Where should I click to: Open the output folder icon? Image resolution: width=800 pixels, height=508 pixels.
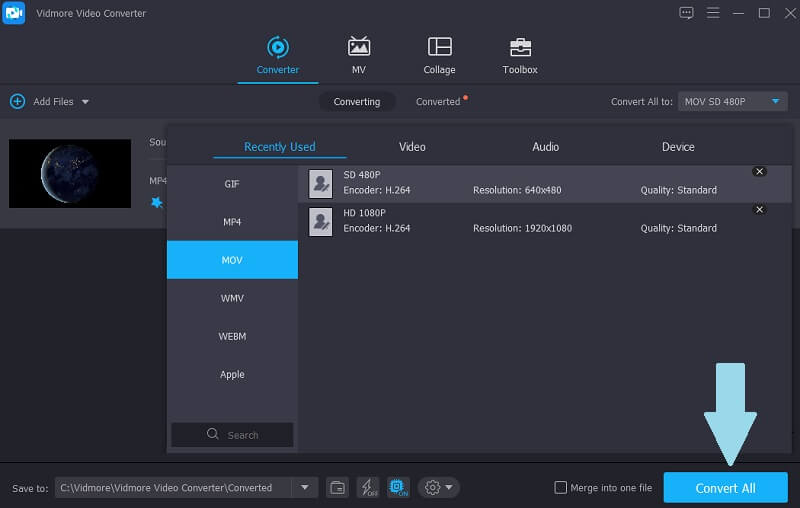[338, 487]
